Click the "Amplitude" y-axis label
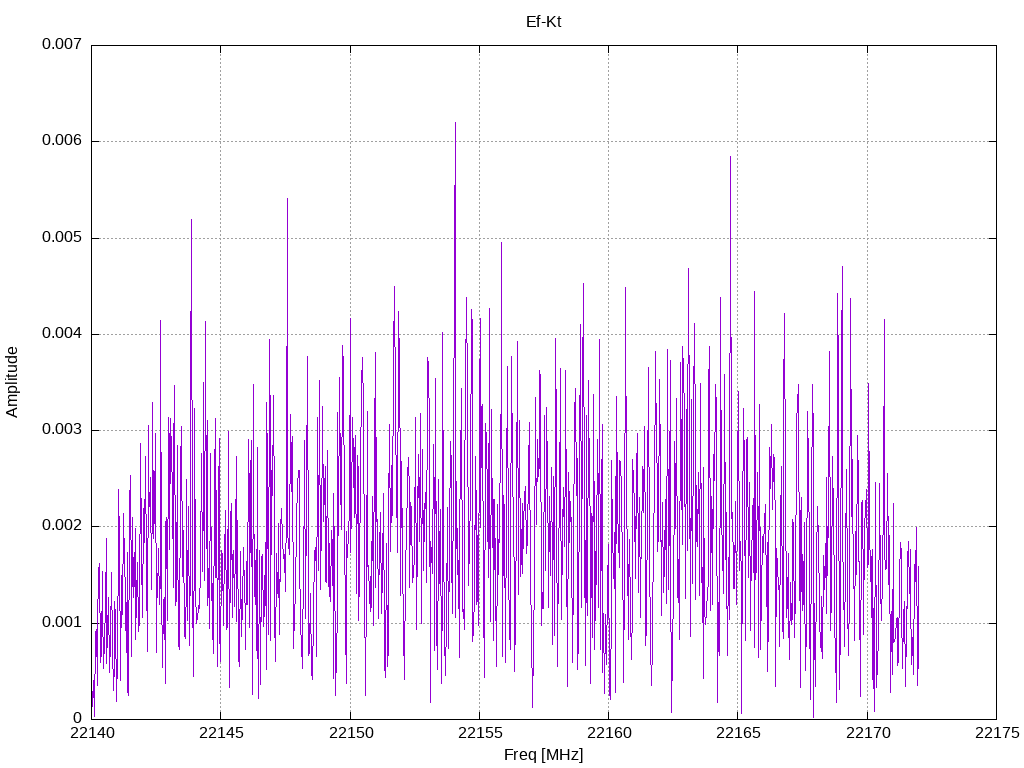 click(x=12, y=382)
